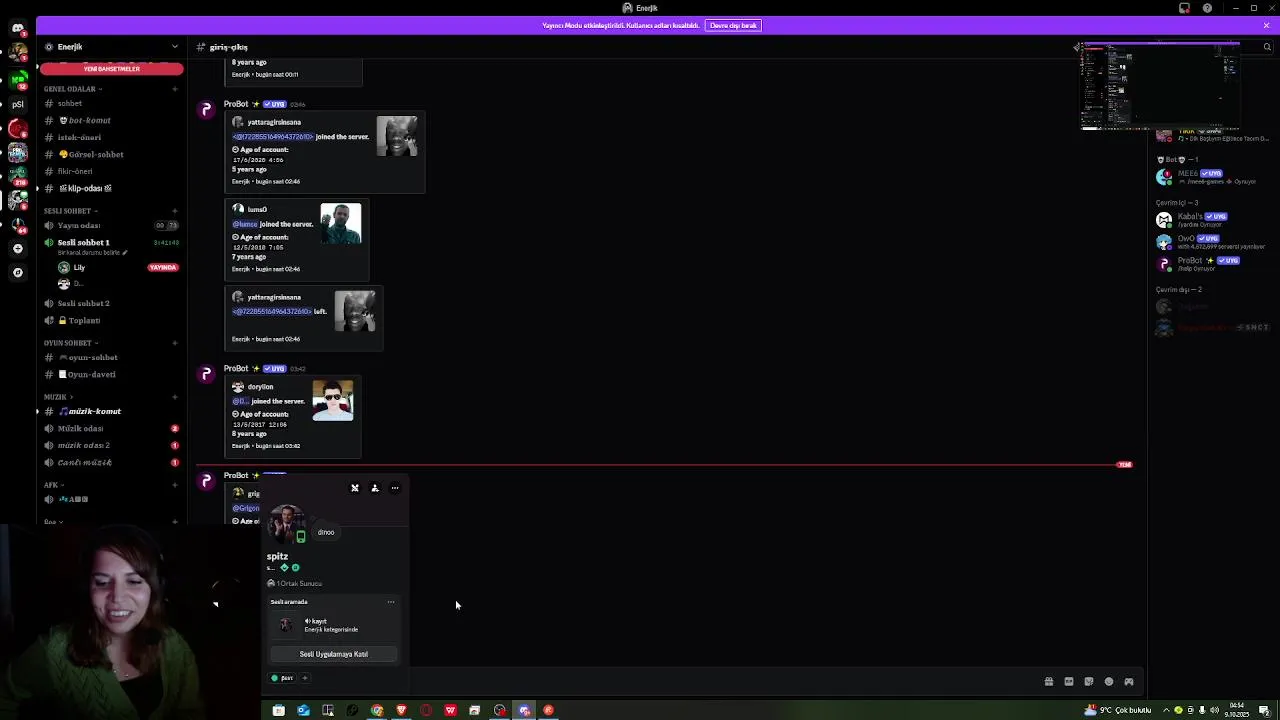Open the pSI server icon
Viewport: 1280px width, 720px height.
click(x=17, y=104)
